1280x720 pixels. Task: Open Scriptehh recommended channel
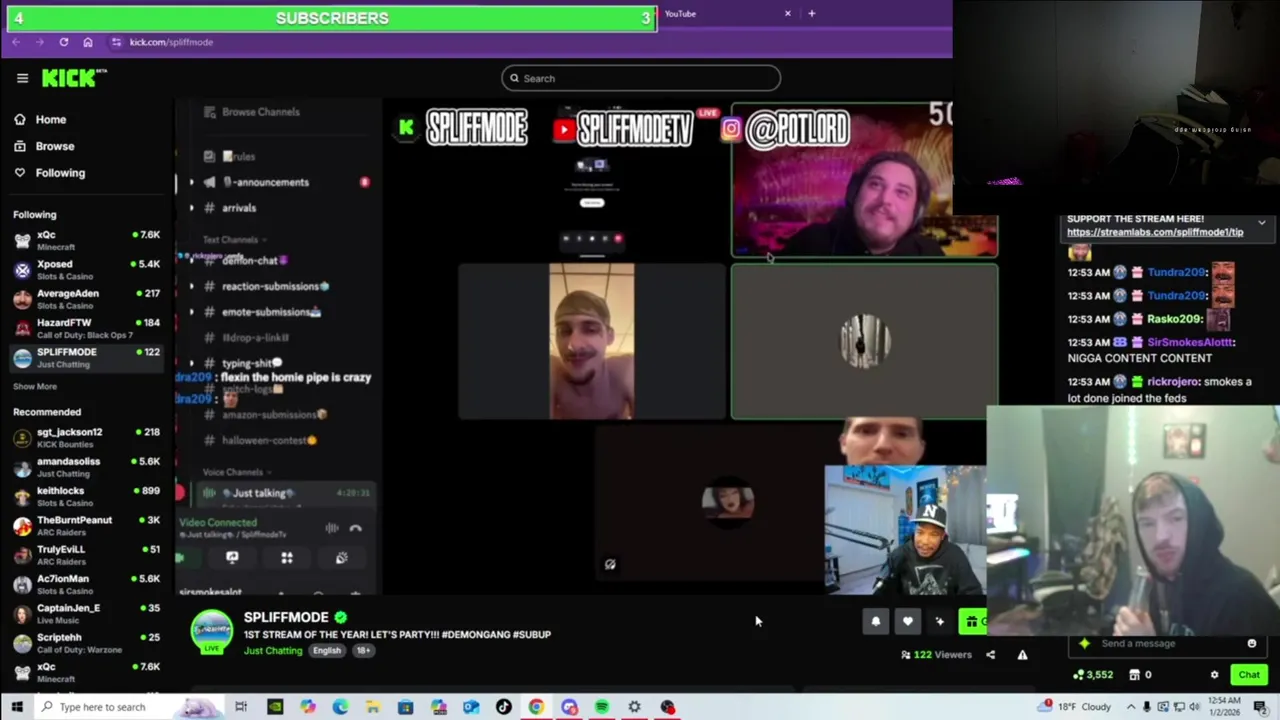click(86, 642)
